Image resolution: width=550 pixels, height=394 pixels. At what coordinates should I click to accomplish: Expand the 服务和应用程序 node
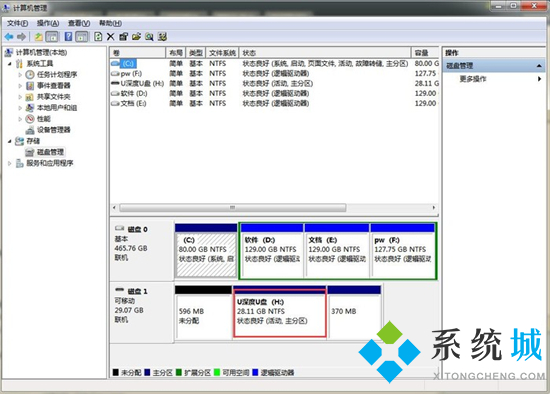10,163
